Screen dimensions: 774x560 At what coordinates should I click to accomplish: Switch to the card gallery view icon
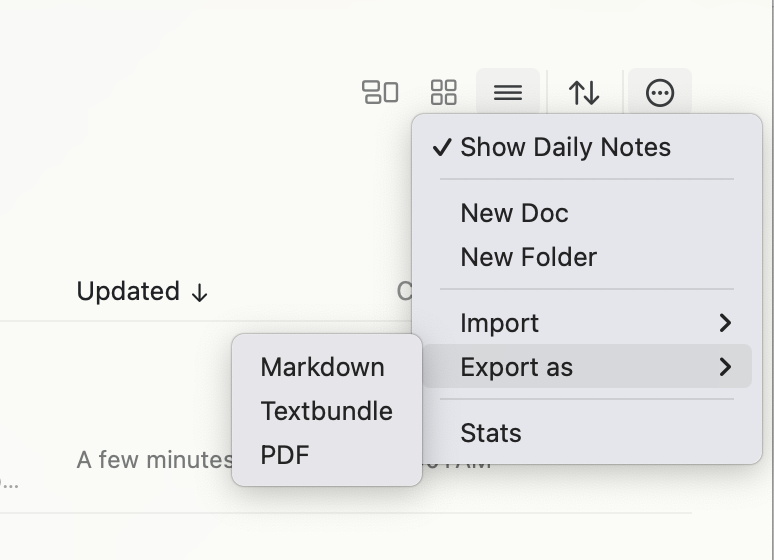tap(380, 93)
